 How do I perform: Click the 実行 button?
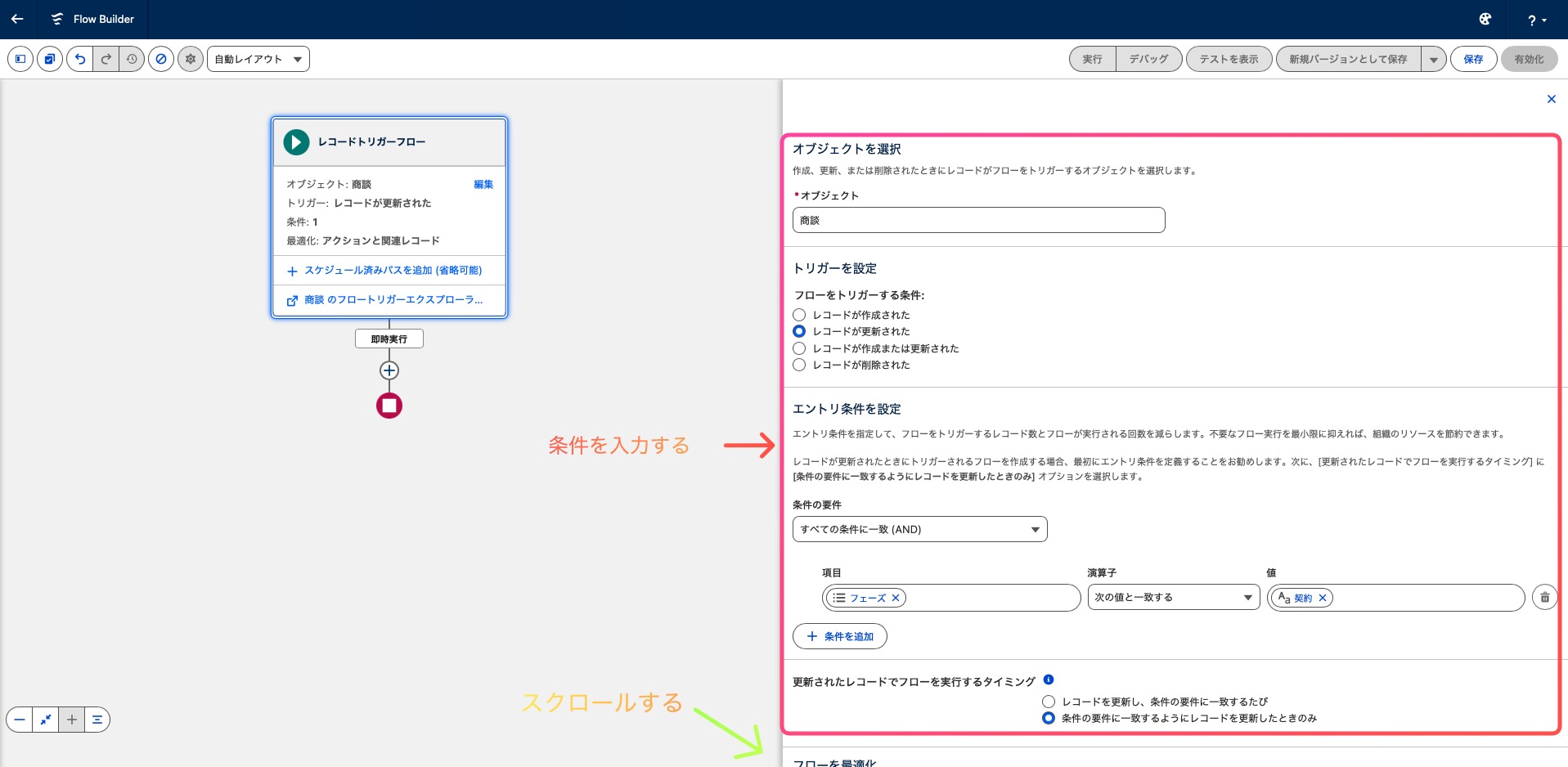(1093, 59)
